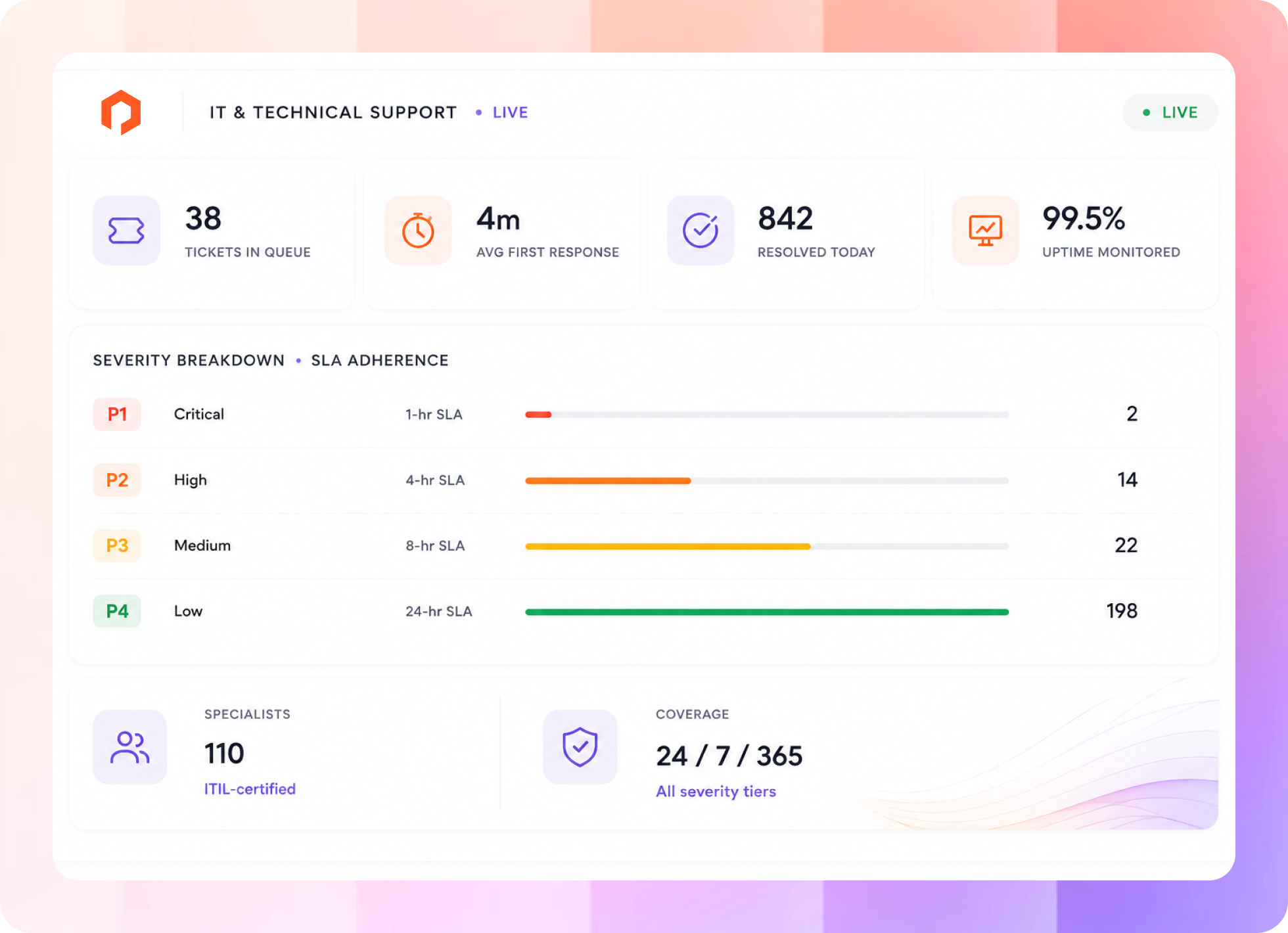This screenshot has height=933, width=1288.
Task: Click the count 2 in Critical row
Action: [x=1132, y=414]
